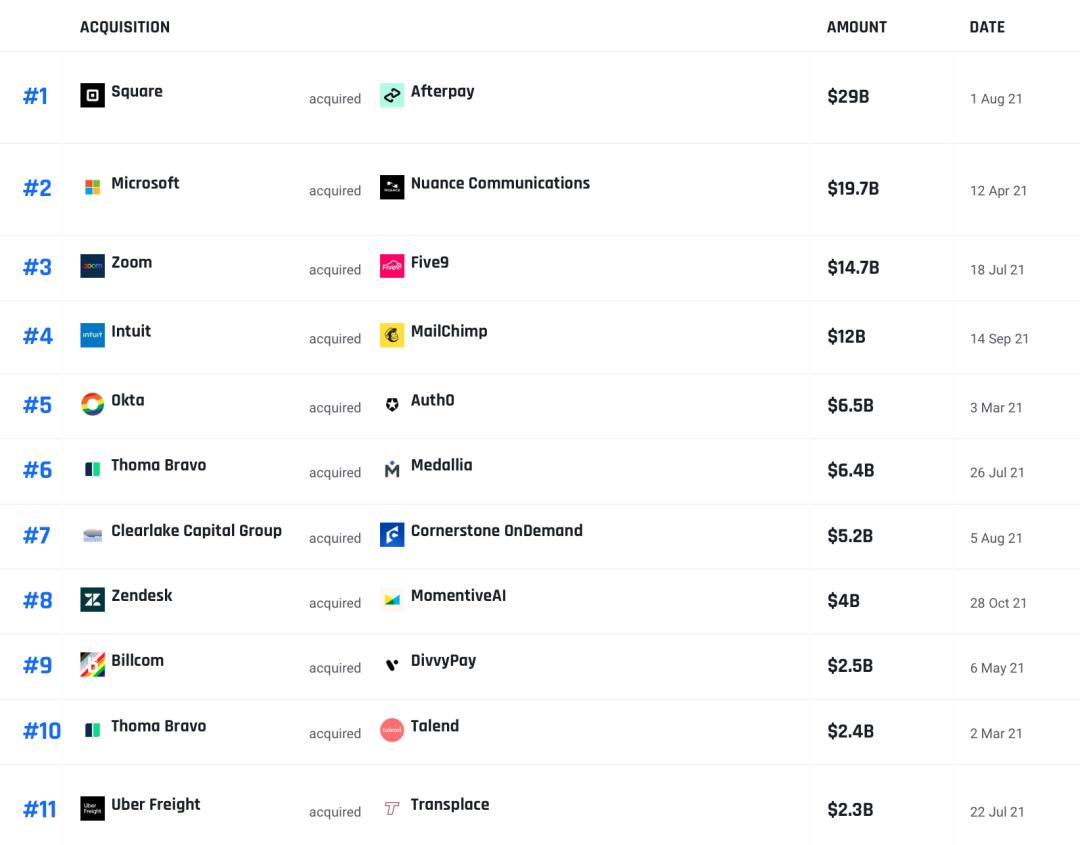The height and width of the screenshot is (845, 1080).
Task: Select the Medallia company name
Action: 441,465
